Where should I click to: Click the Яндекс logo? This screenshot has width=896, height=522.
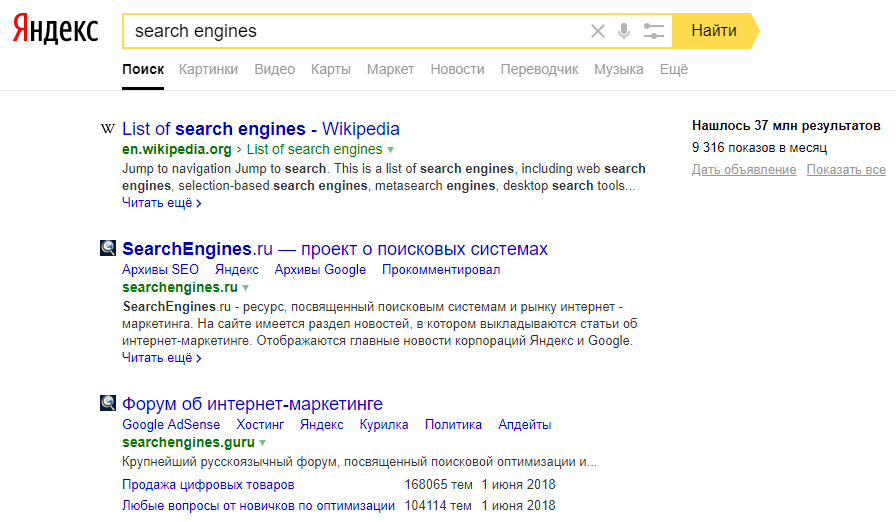point(55,29)
